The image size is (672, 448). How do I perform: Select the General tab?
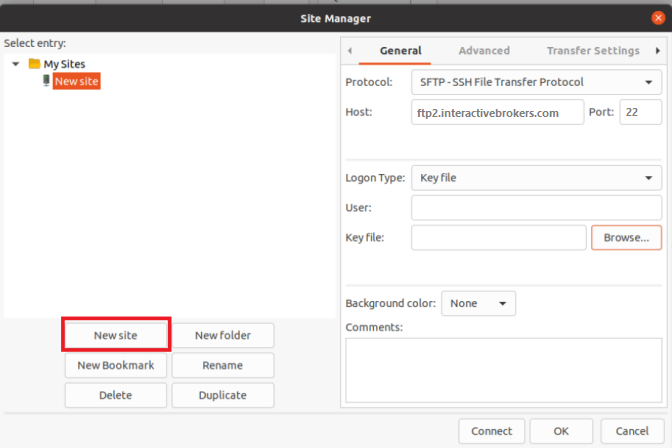[401, 51]
